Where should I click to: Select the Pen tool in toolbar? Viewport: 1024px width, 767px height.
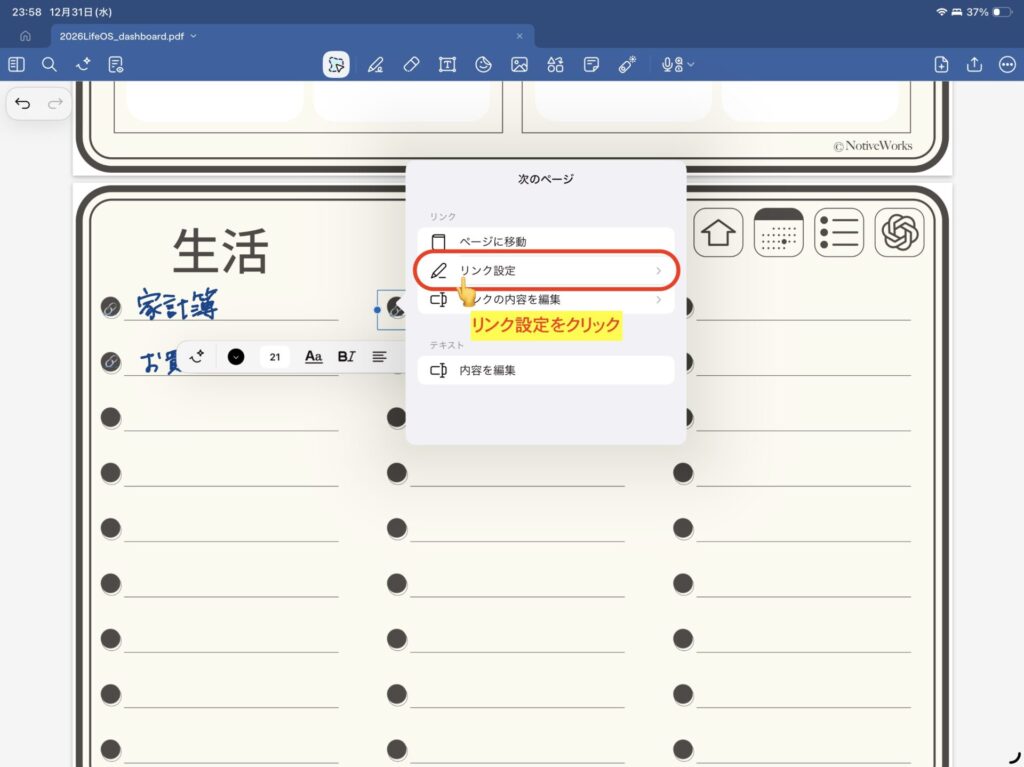click(x=375, y=65)
